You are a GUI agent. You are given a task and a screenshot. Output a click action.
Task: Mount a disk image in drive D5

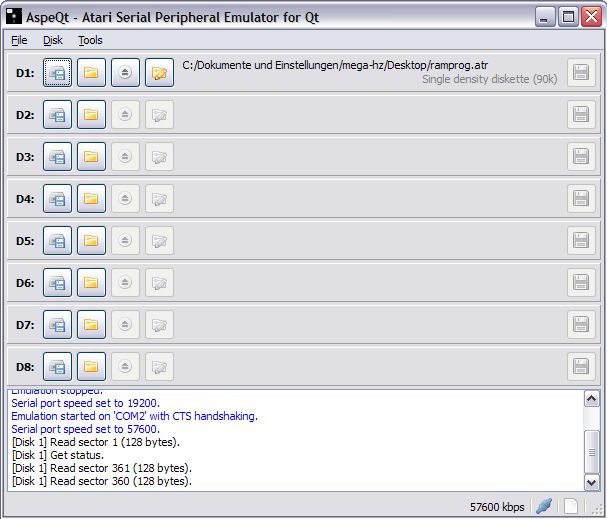point(57,241)
